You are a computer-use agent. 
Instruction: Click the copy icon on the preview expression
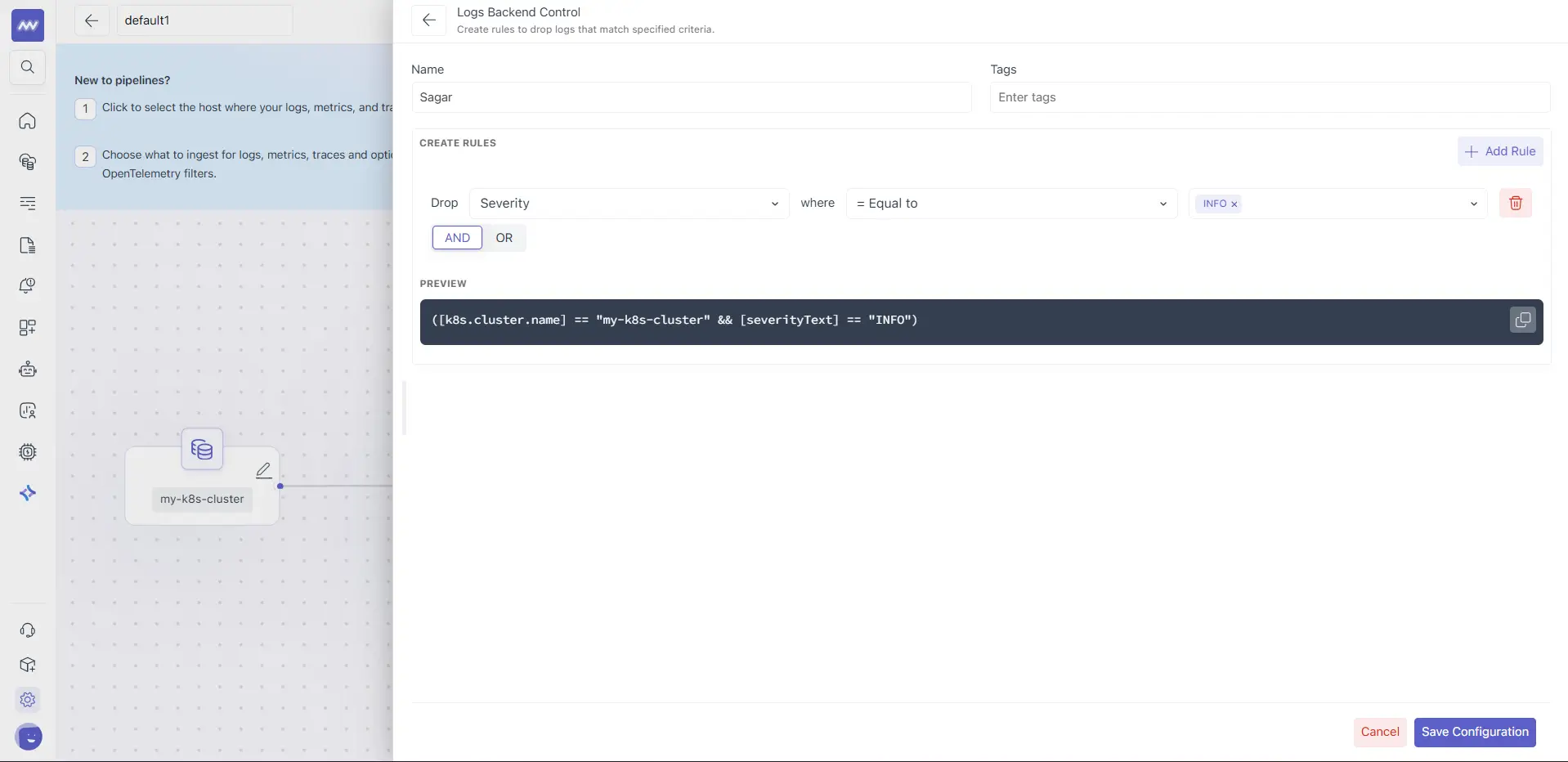click(1521, 320)
